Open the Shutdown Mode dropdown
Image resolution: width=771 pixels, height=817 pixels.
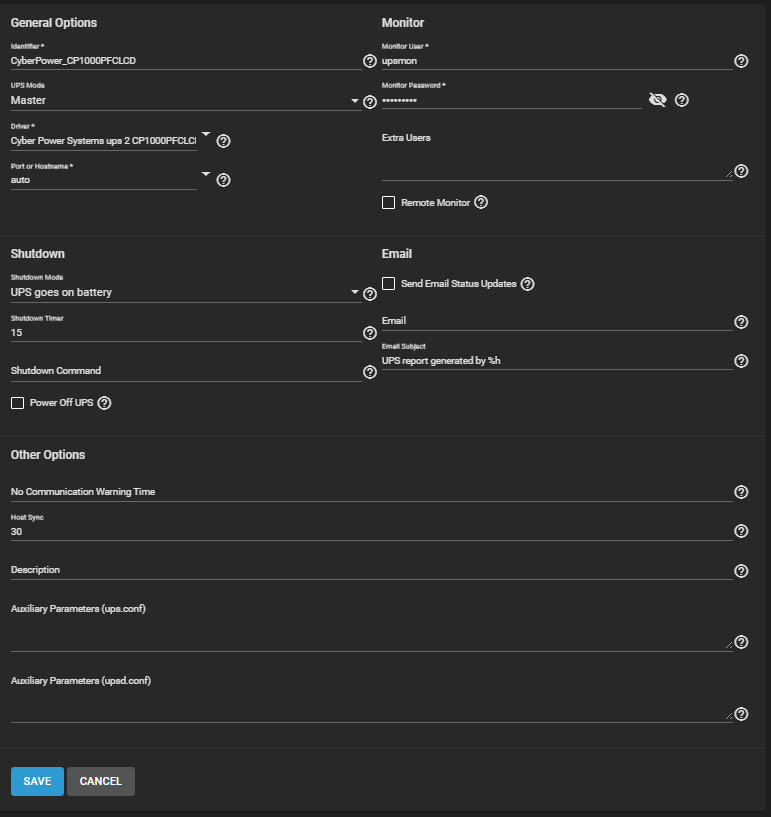pyautogui.click(x=186, y=292)
